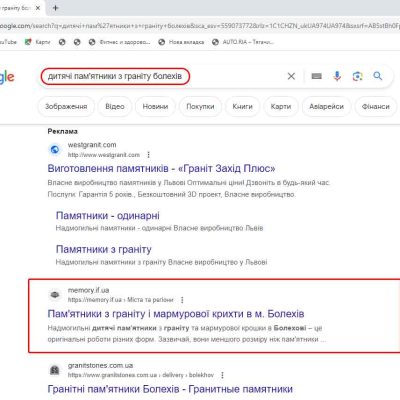Screen dimensions: 400x400
Task: Open the on-screen keyboard icon
Action: (x=316, y=76)
